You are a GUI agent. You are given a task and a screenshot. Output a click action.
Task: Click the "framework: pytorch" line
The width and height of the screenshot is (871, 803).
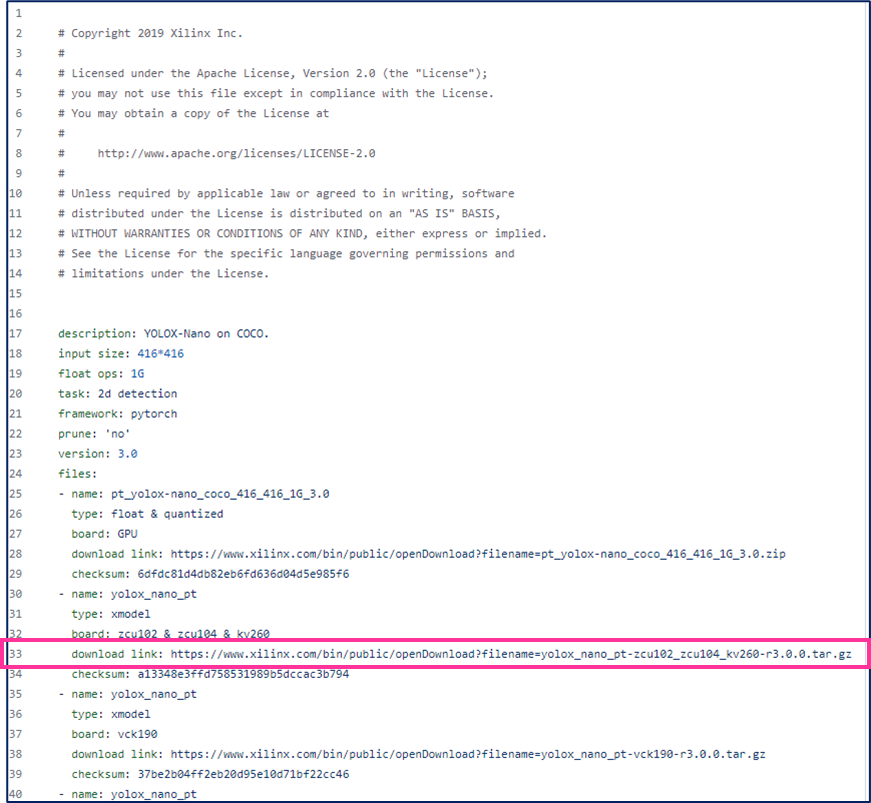[117, 414]
